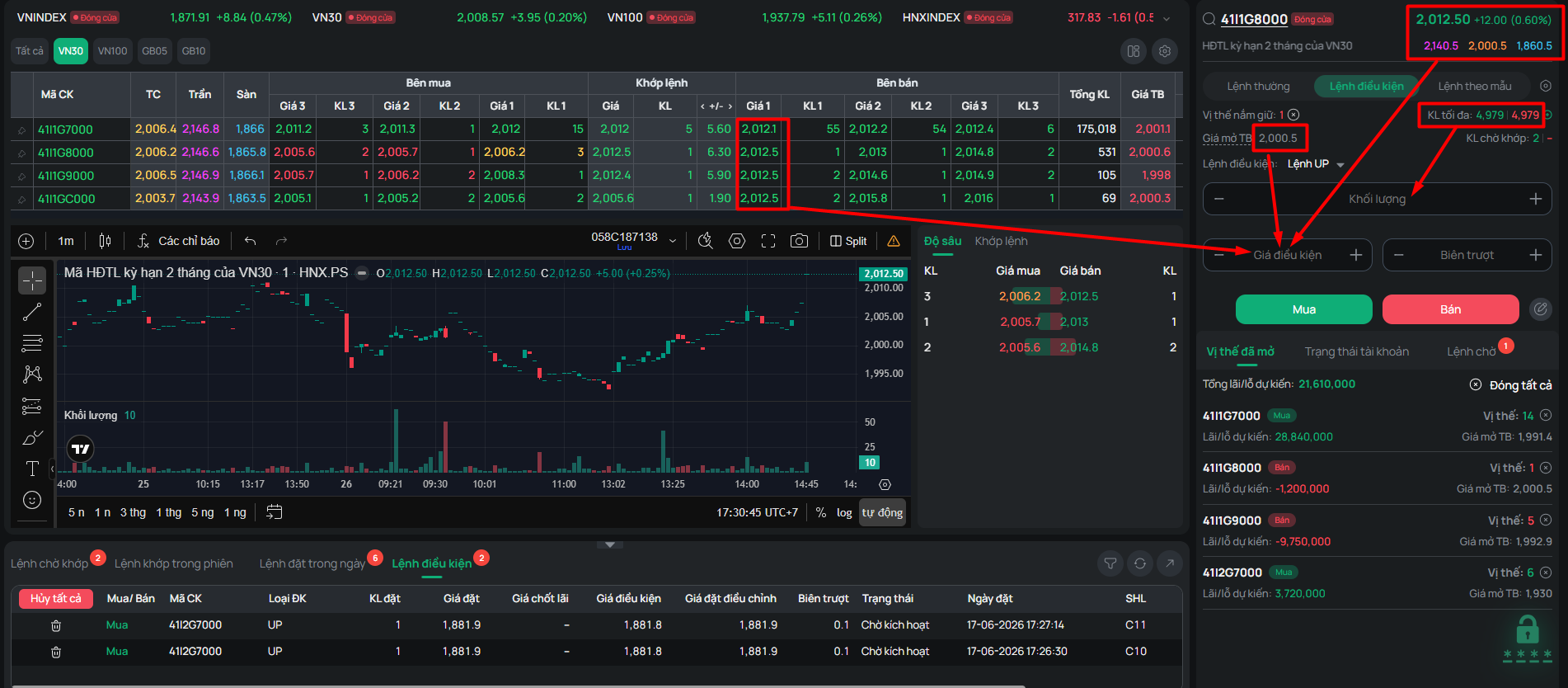1568x688 pixels.
Task: Expand the orders panel with arrow icon
Action: pos(1170,563)
